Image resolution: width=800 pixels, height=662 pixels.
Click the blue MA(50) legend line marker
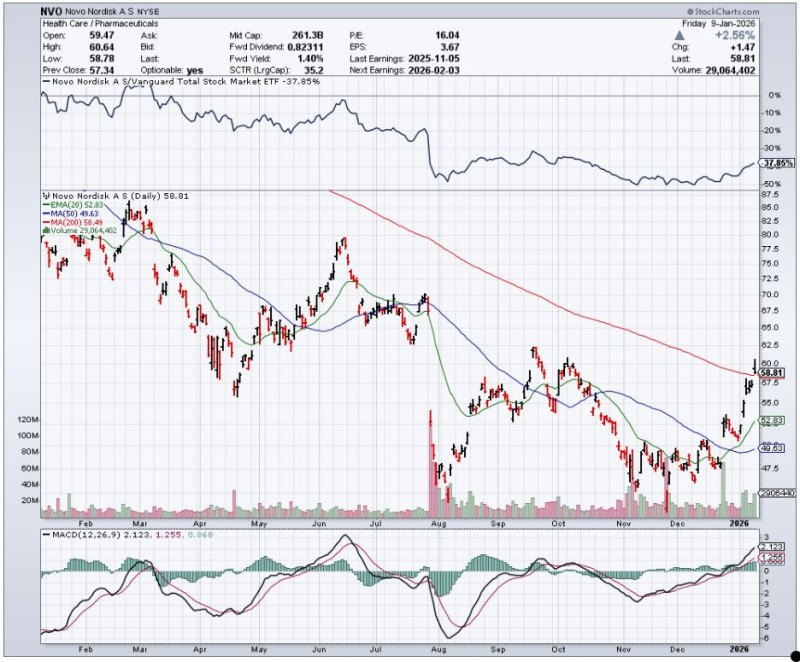(44, 213)
